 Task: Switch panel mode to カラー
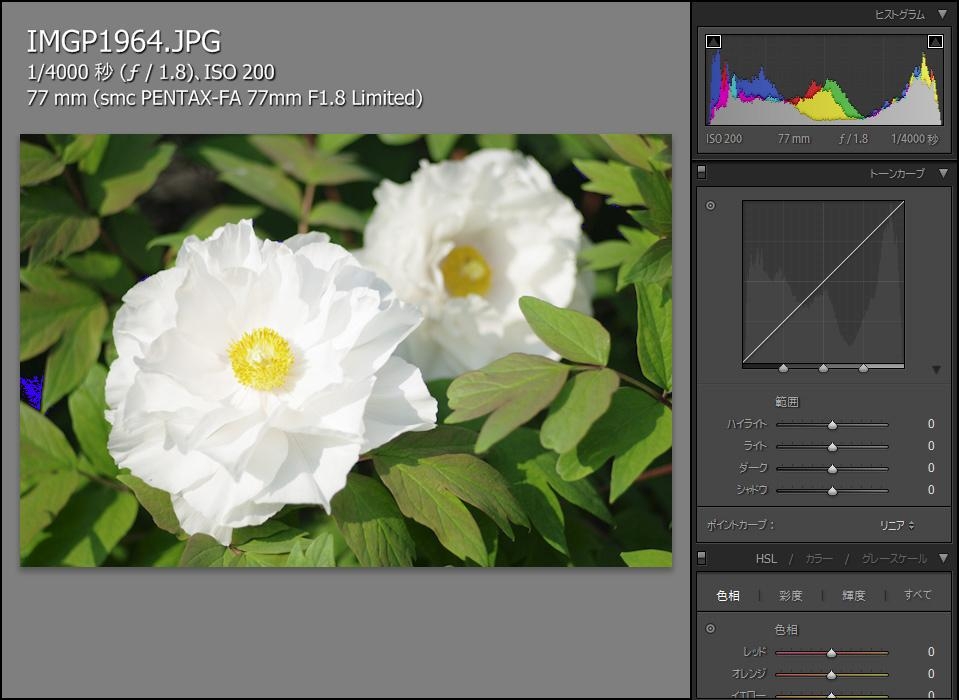coord(818,559)
